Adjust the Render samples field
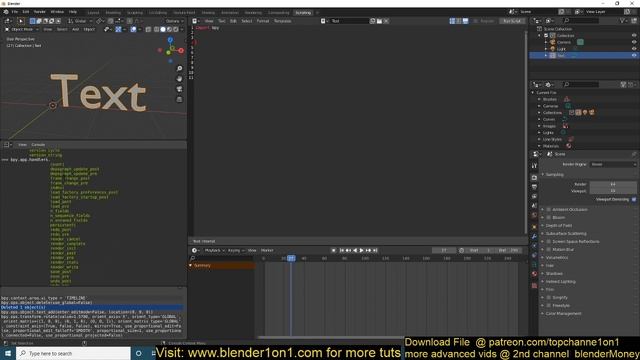The image size is (640, 360). [613, 184]
